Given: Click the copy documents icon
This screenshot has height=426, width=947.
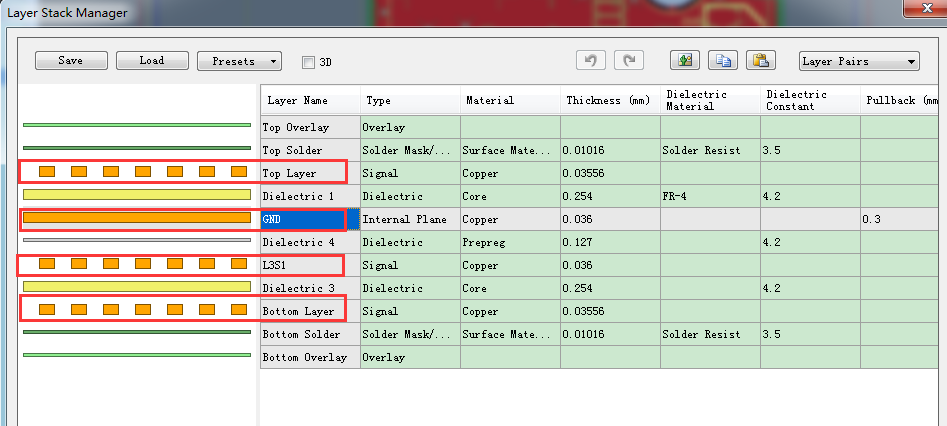Looking at the screenshot, I should coord(723,60).
